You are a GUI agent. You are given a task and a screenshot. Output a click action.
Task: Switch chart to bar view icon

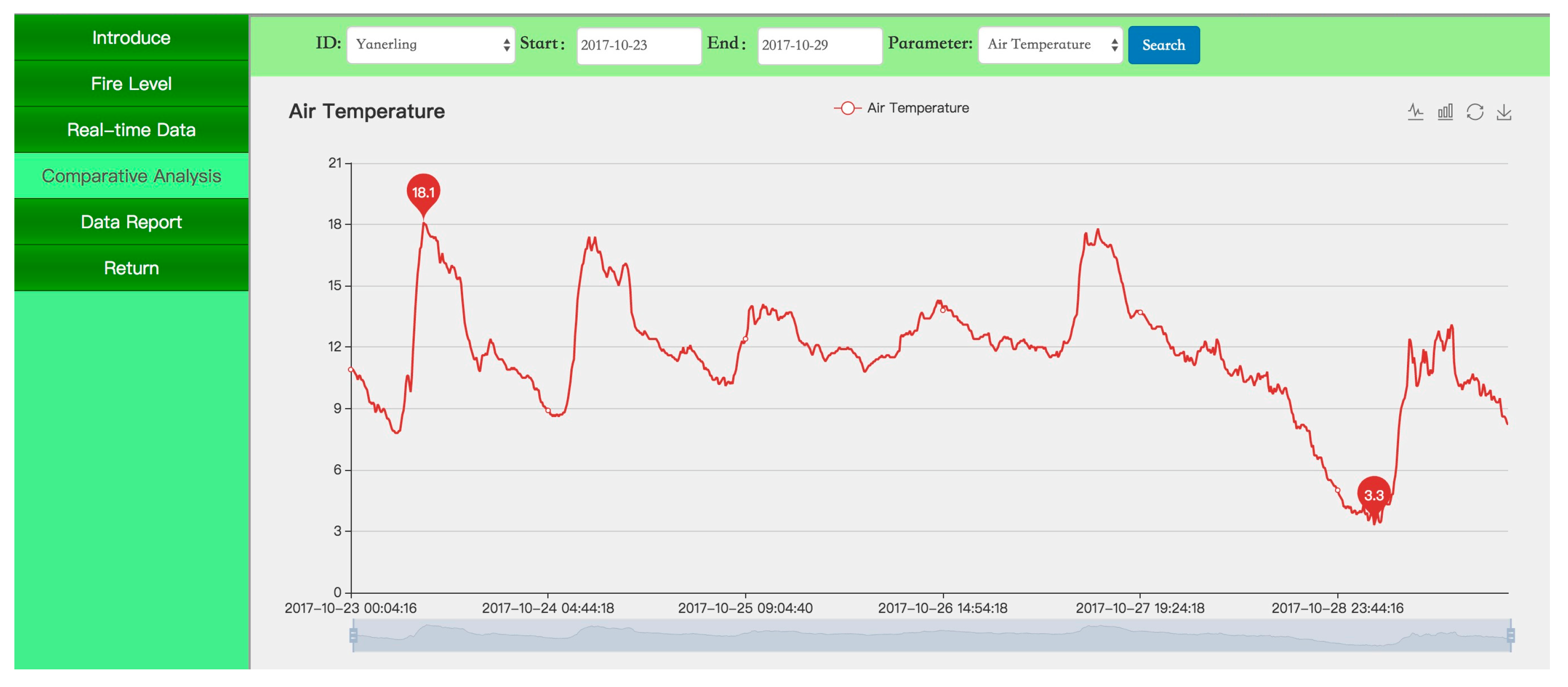[x=1445, y=111]
